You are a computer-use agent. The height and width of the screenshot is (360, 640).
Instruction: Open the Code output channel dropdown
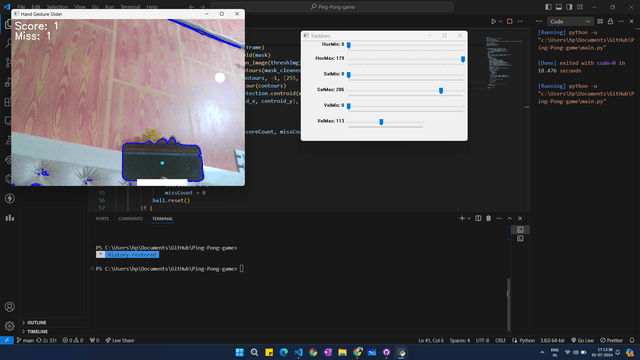coord(569,21)
